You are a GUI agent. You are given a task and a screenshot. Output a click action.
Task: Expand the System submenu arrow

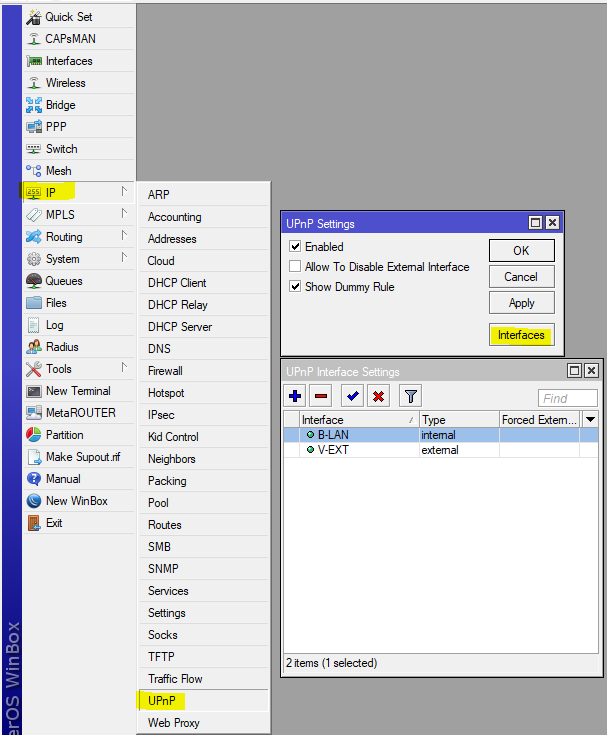click(124, 257)
